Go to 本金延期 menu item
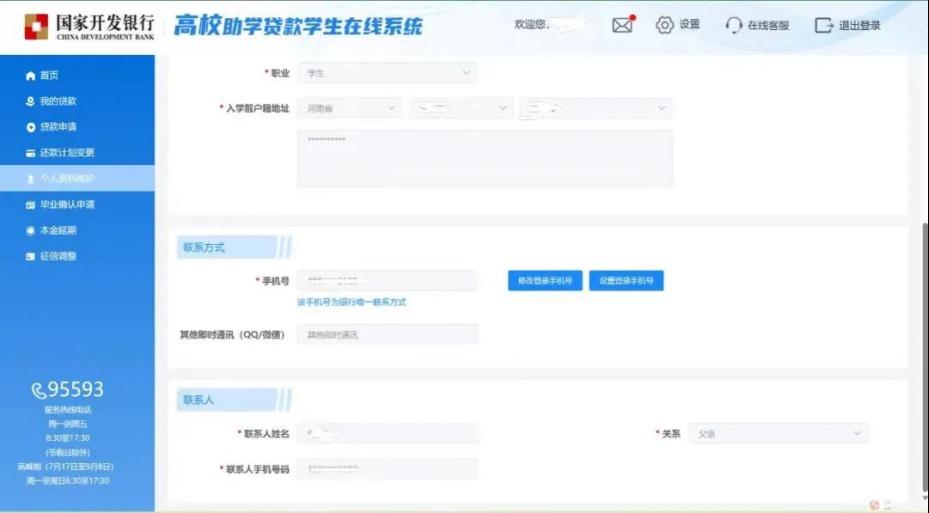 point(58,231)
